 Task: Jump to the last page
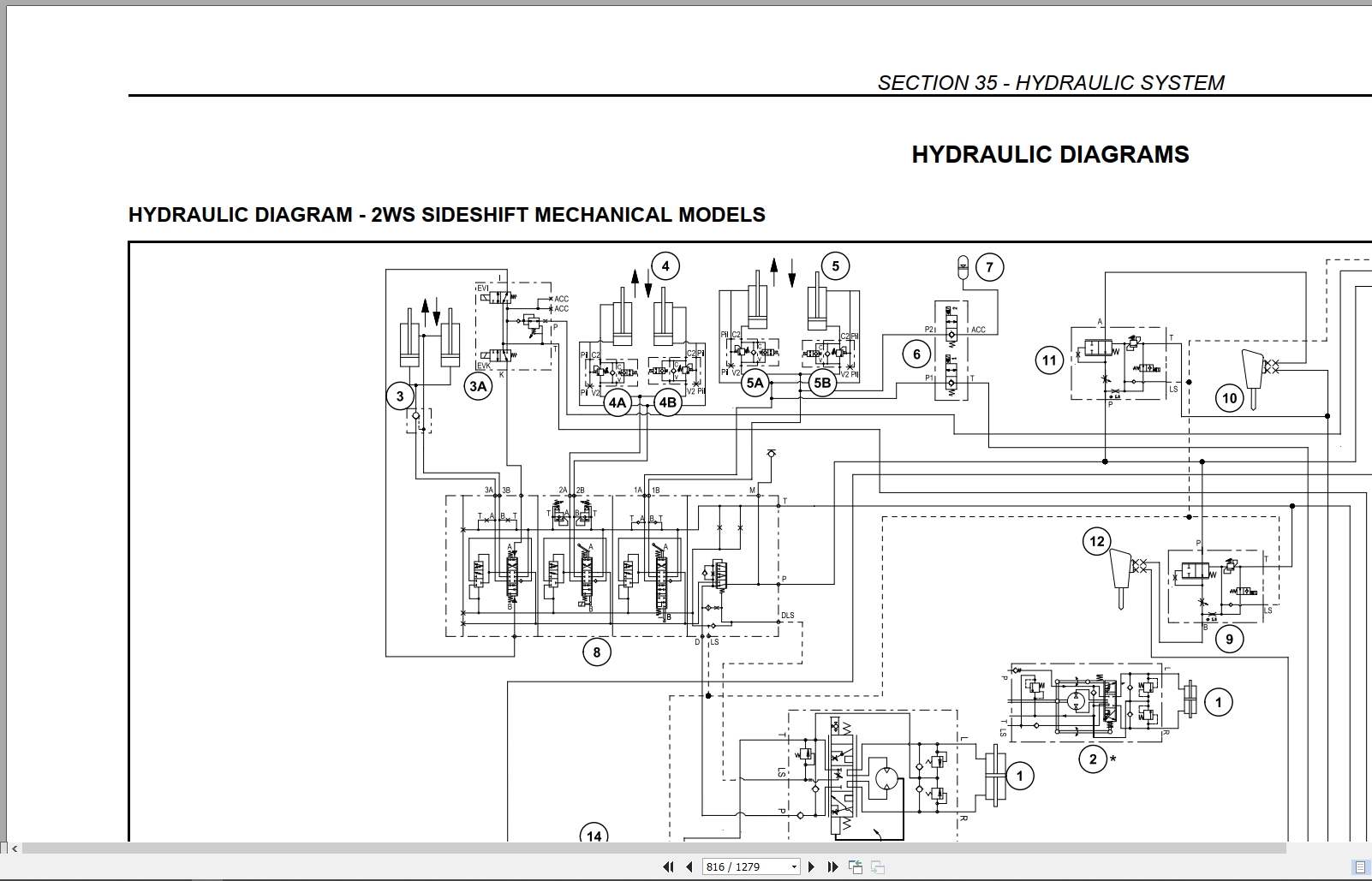tap(832, 867)
